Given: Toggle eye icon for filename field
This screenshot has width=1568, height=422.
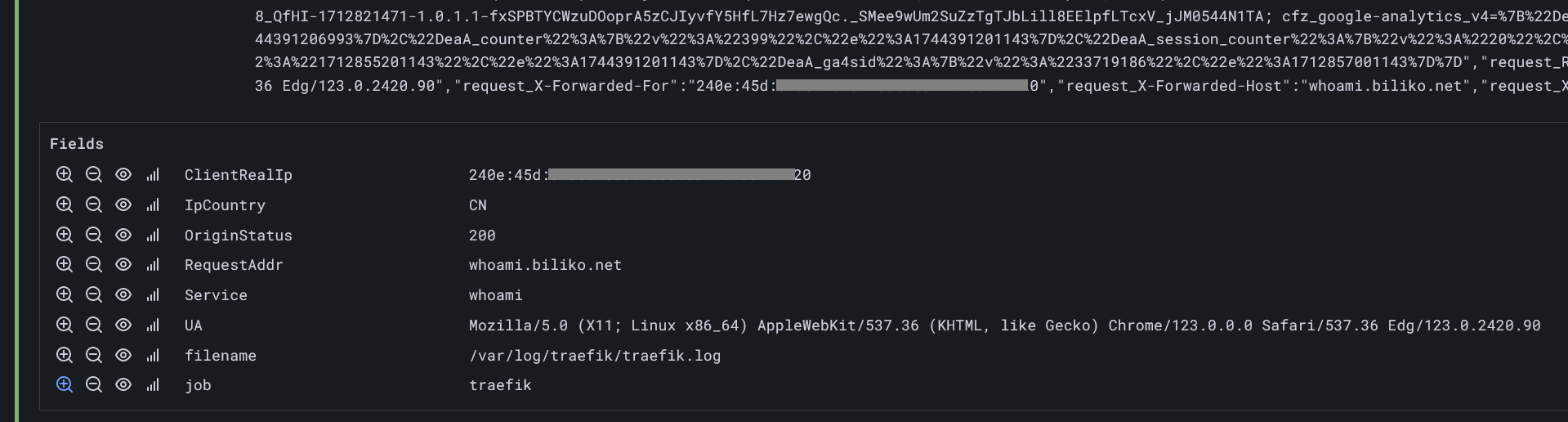Looking at the screenshot, I should (x=123, y=355).
